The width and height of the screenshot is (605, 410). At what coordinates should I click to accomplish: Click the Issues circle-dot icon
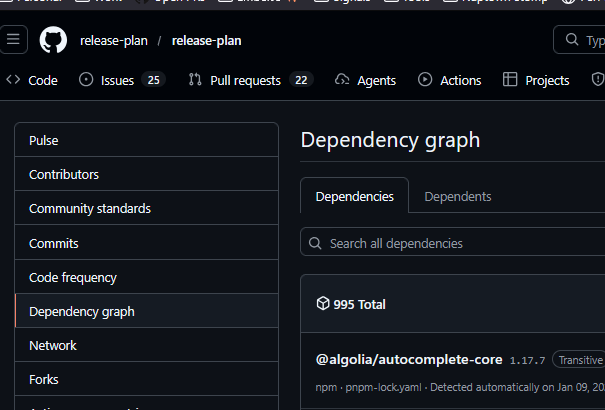(x=86, y=79)
